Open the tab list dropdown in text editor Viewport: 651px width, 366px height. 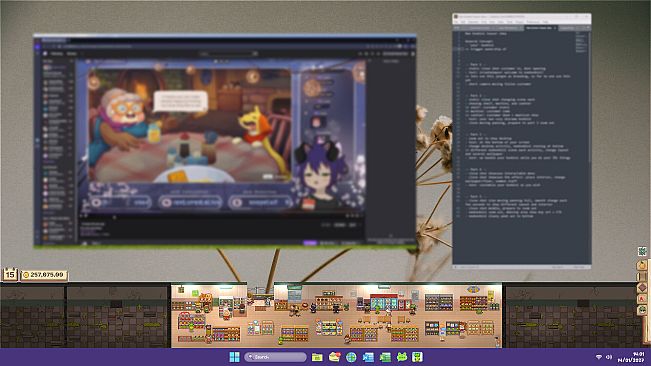[588, 27]
